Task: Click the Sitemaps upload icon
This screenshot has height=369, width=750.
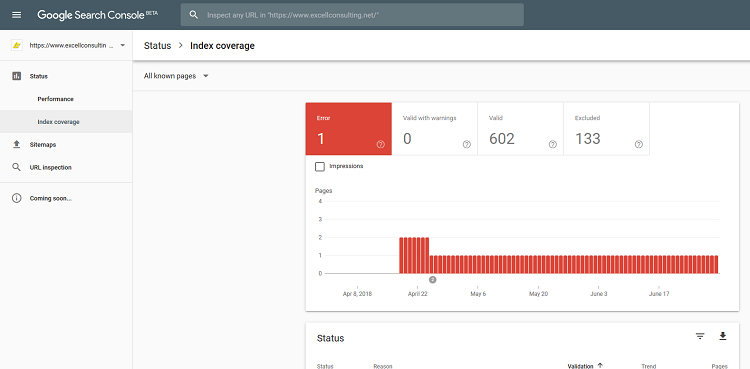Action: tap(17, 145)
